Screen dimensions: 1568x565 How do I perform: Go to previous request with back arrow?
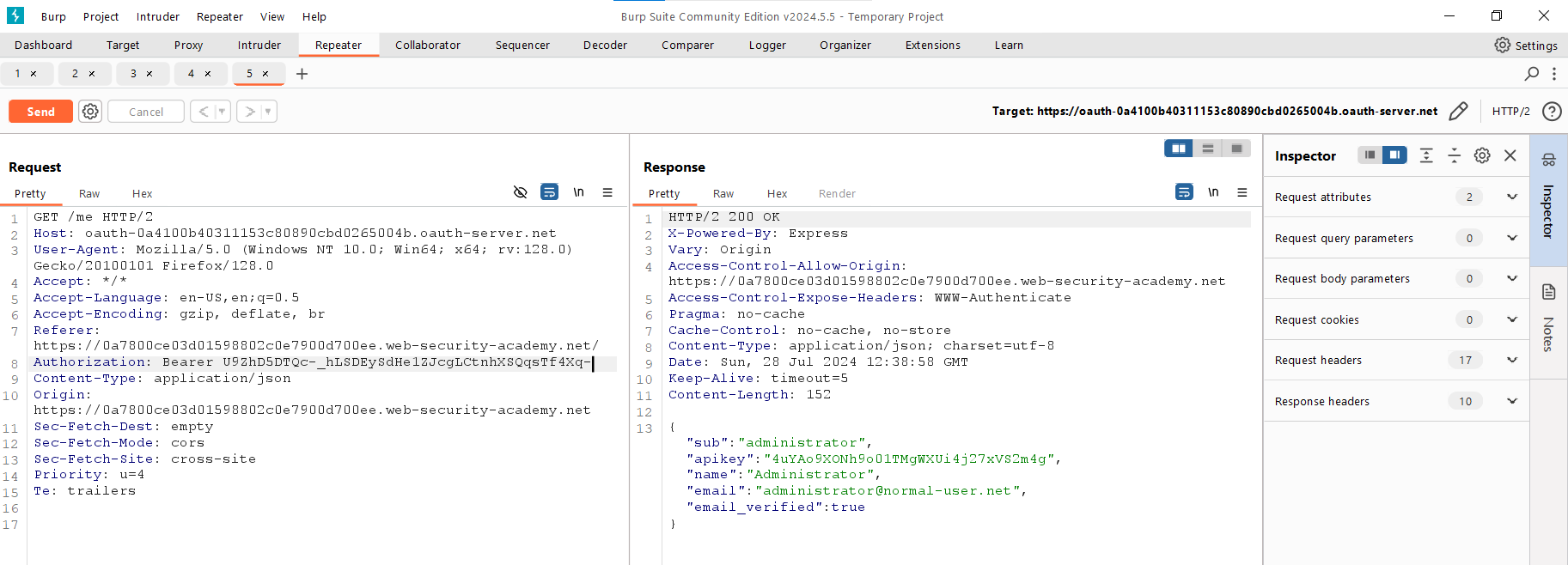click(203, 112)
